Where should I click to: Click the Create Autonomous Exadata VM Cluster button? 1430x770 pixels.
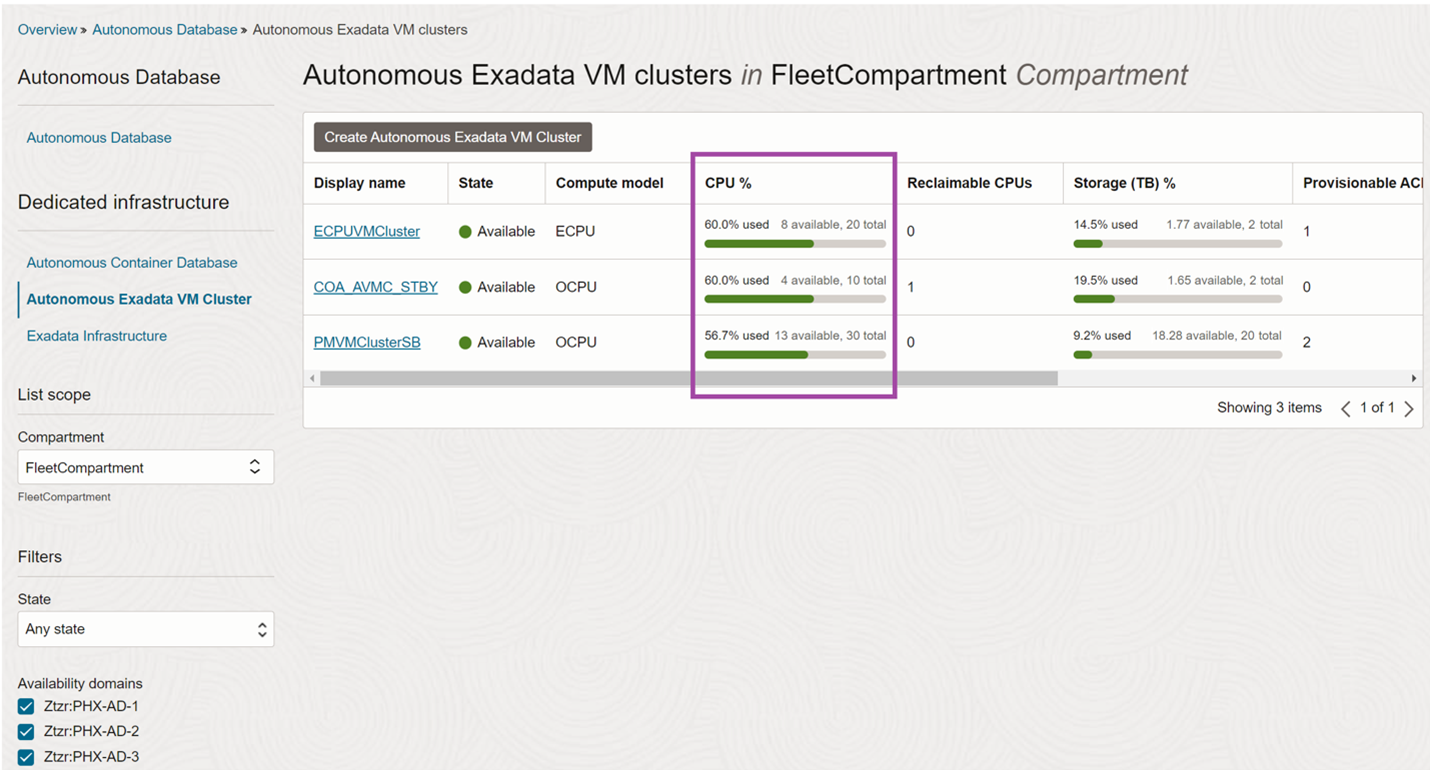pos(452,136)
